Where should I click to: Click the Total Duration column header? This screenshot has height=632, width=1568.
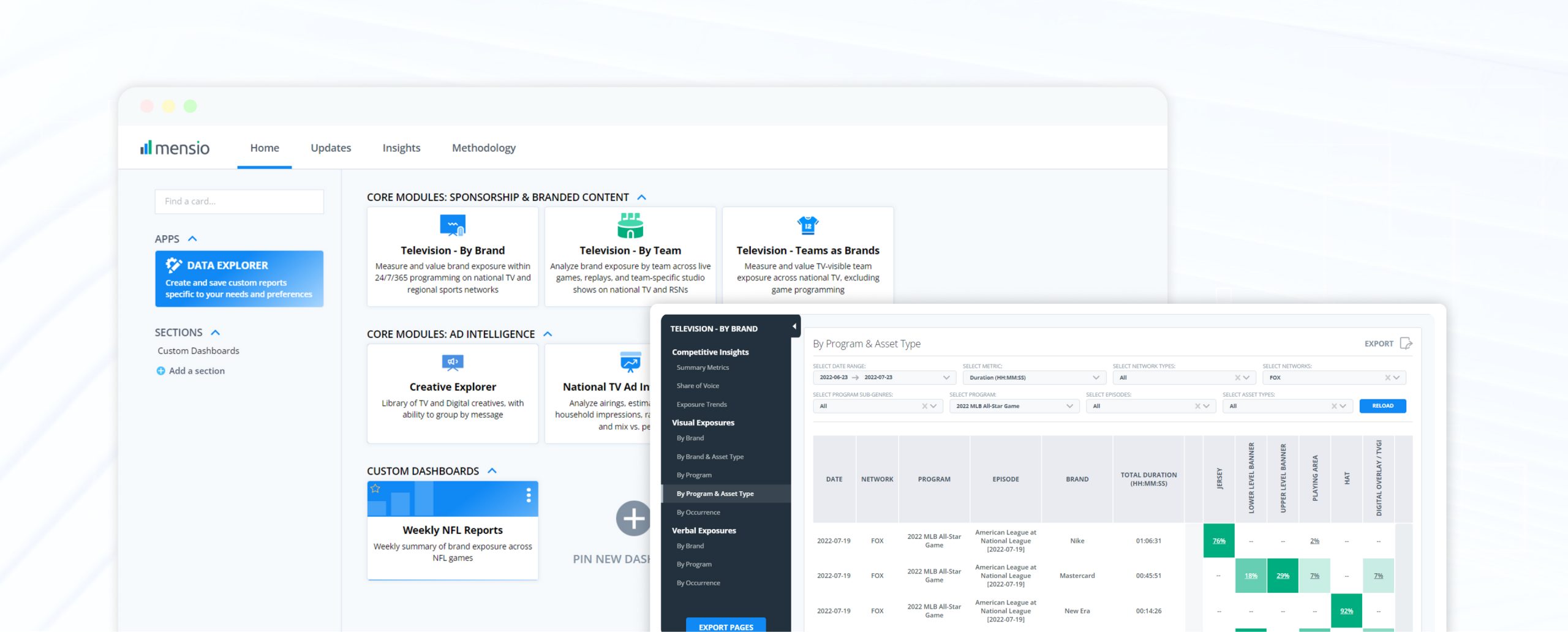point(1148,479)
